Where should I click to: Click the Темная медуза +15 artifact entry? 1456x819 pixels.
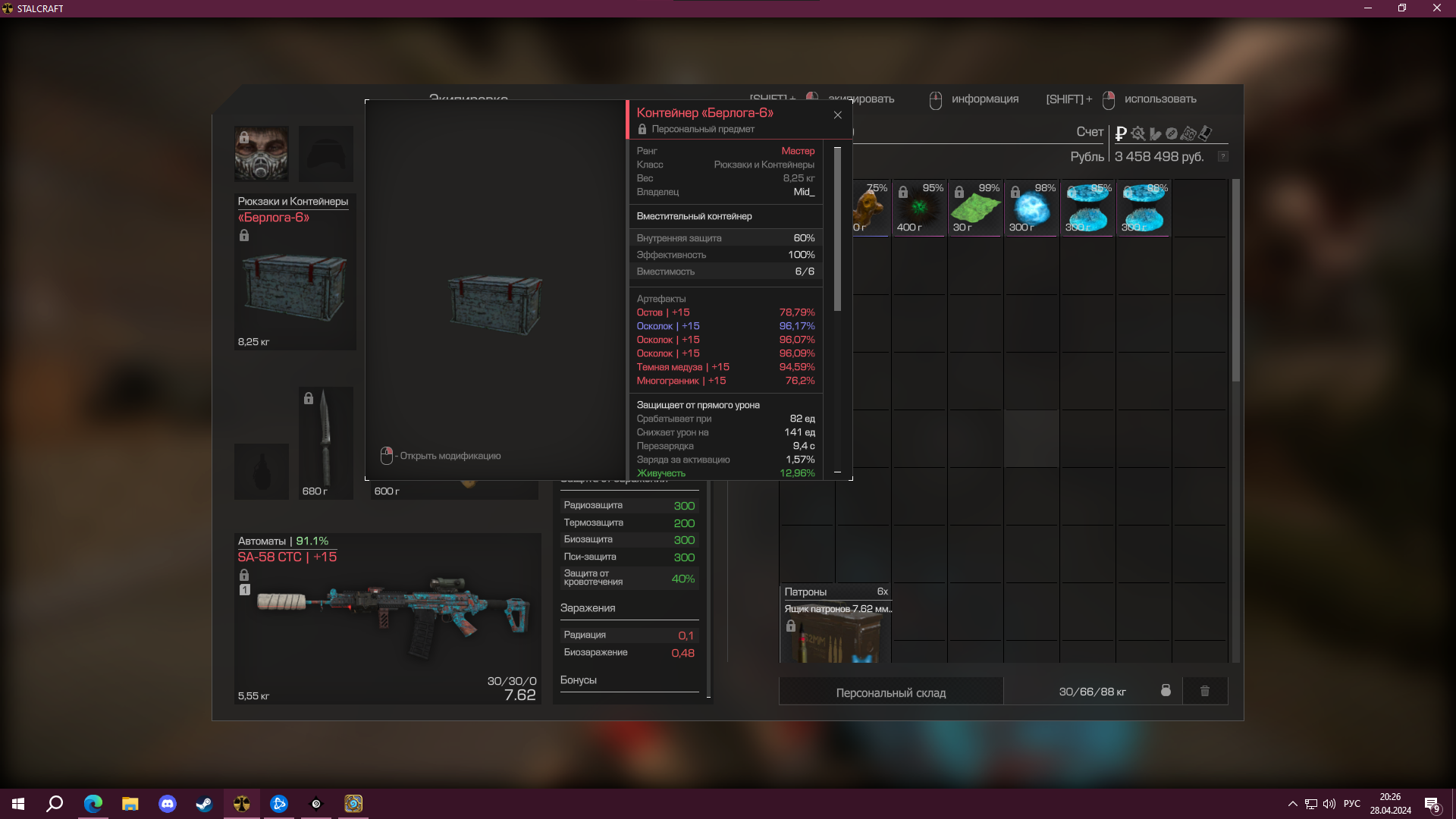click(726, 367)
